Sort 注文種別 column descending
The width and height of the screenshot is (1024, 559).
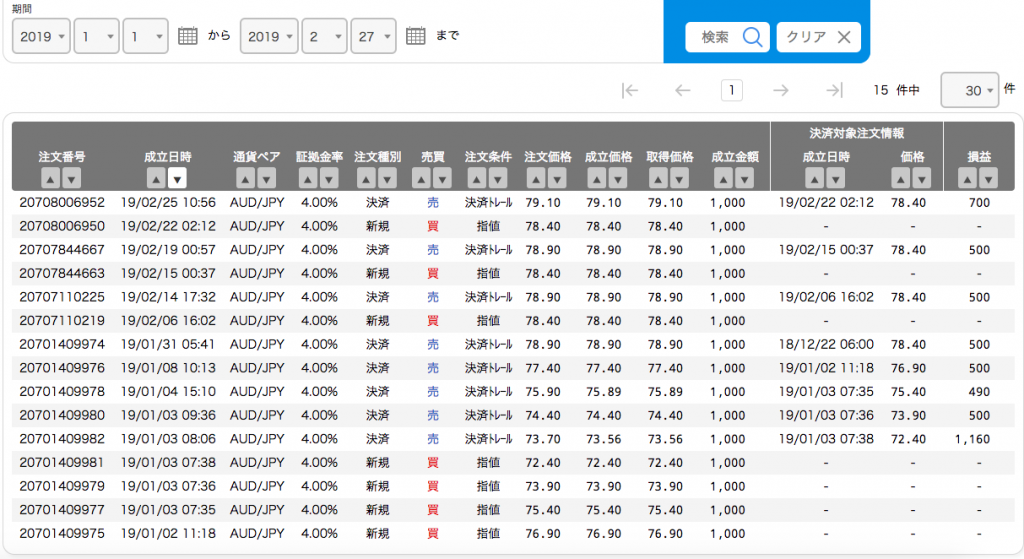pyautogui.click(x=388, y=178)
